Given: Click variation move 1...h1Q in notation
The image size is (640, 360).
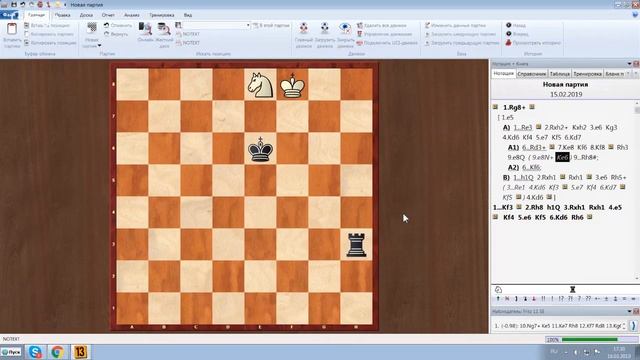Looking at the screenshot, I should (x=523, y=177).
